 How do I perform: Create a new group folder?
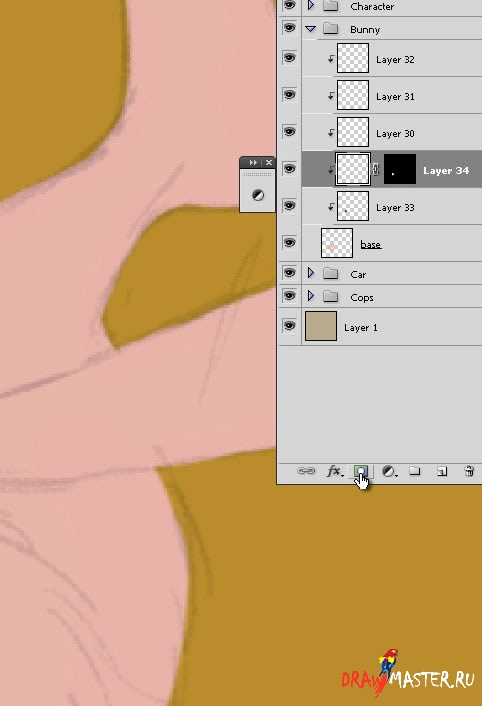[x=414, y=471]
